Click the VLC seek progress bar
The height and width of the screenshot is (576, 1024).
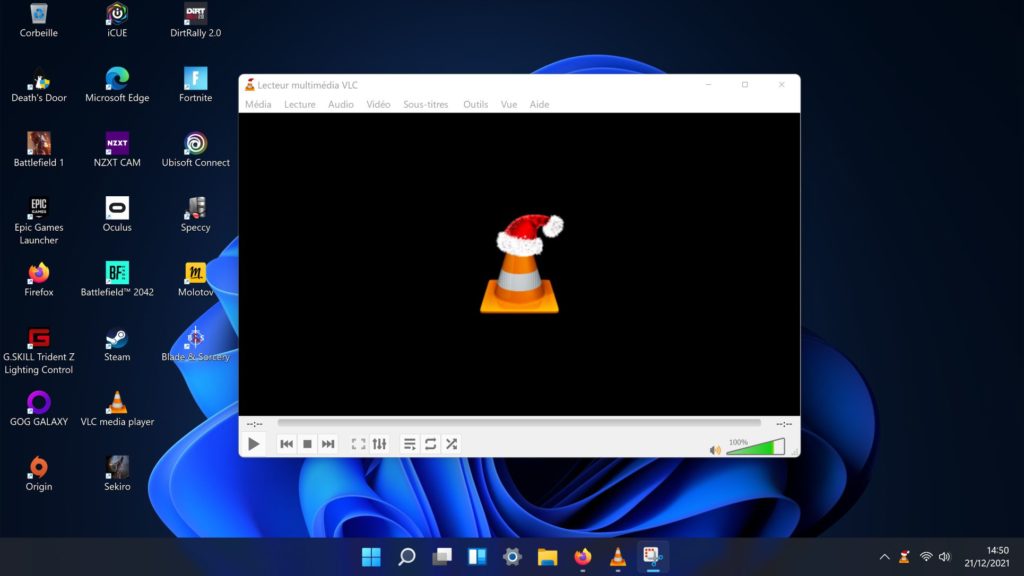tap(519, 423)
